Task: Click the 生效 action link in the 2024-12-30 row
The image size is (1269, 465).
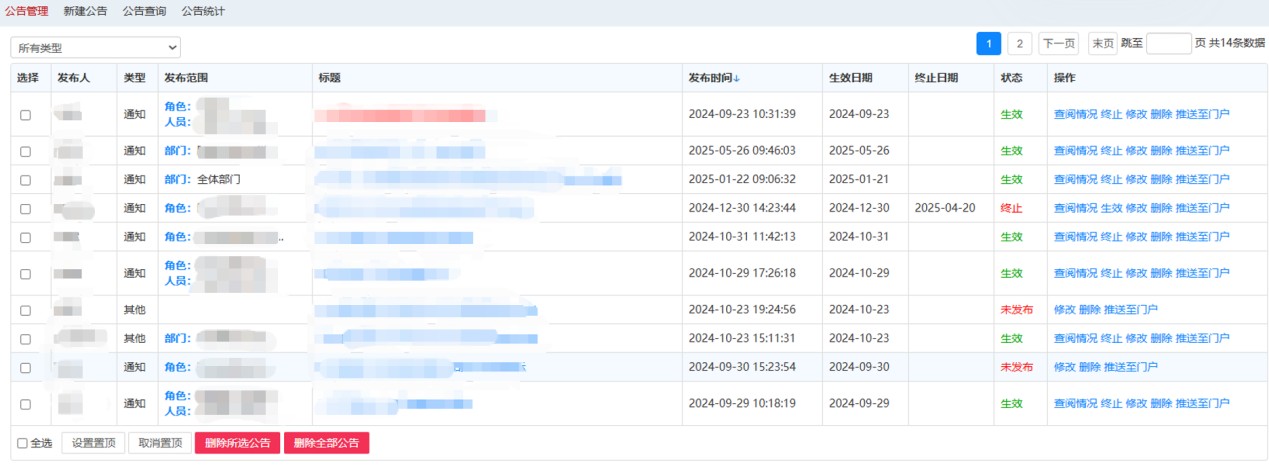Action: point(1112,208)
